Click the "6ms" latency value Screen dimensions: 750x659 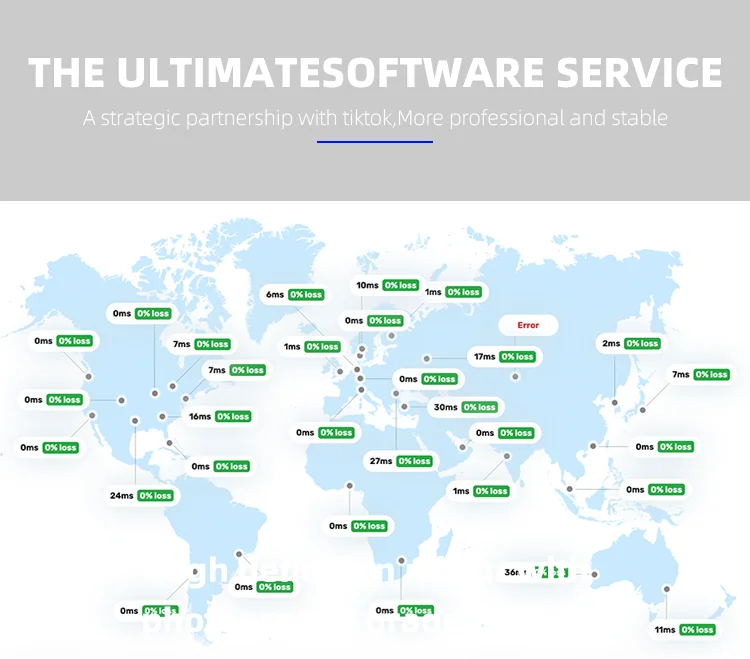[x=275, y=295]
